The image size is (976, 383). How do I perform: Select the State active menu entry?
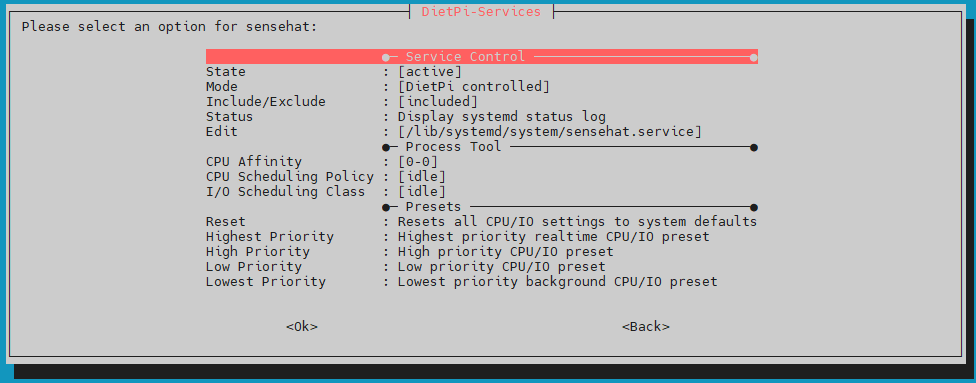point(482,72)
